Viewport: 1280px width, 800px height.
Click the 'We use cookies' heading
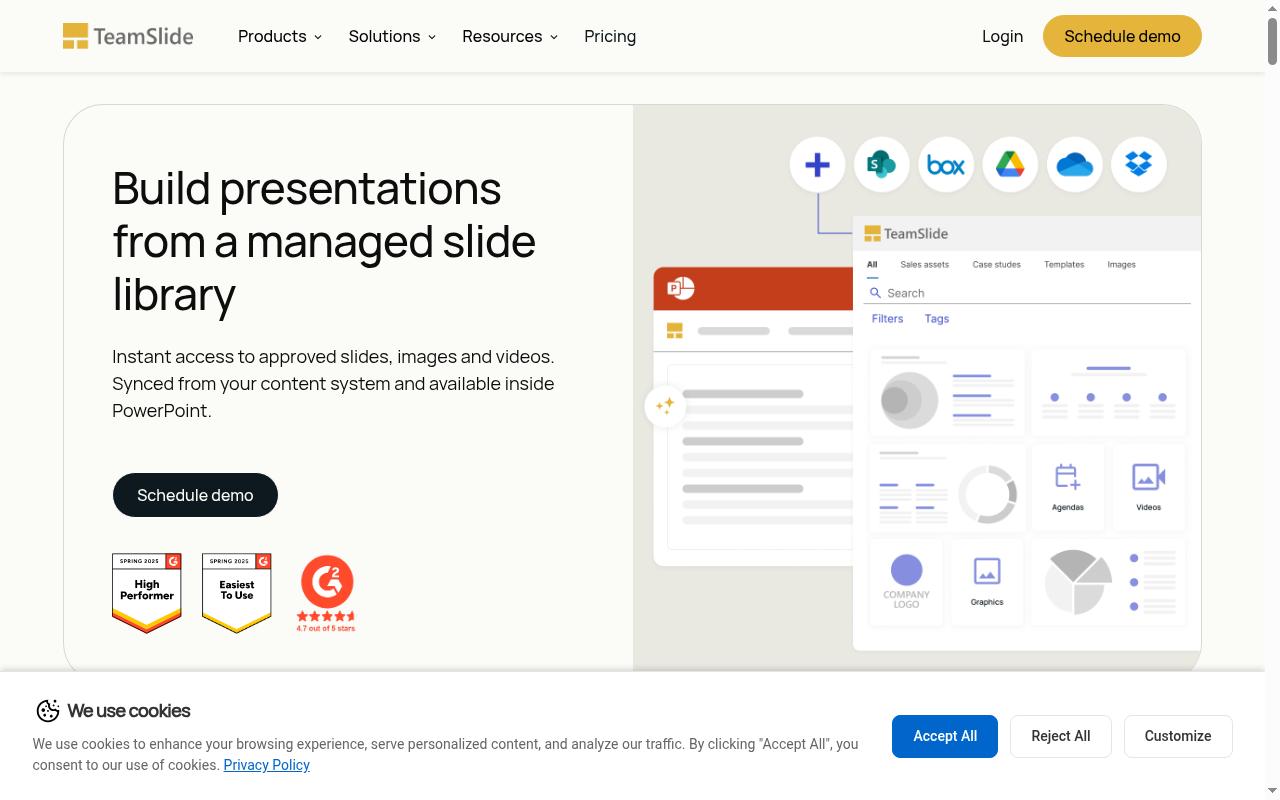[x=129, y=711]
